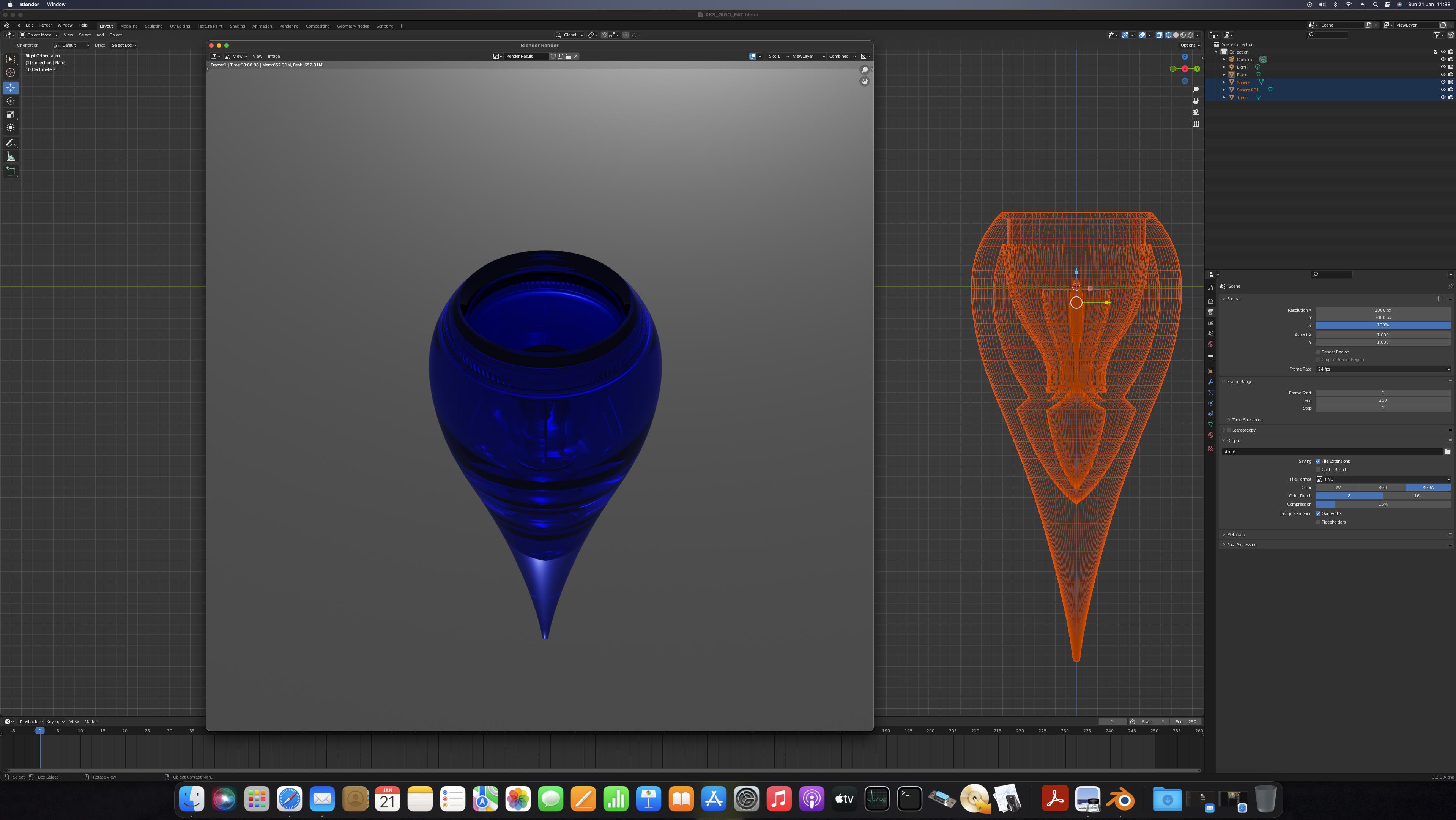The width and height of the screenshot is (1456, 820).
Task: Select the Annotate tool
Action: click(11, 143)
